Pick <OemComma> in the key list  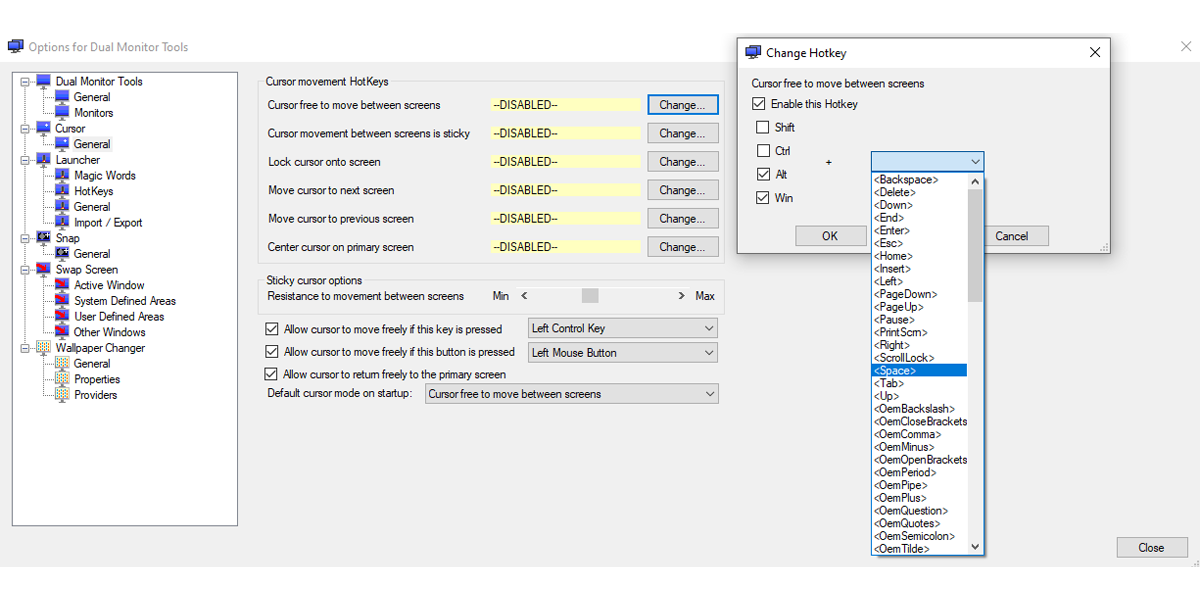click(x=919, y=434)
